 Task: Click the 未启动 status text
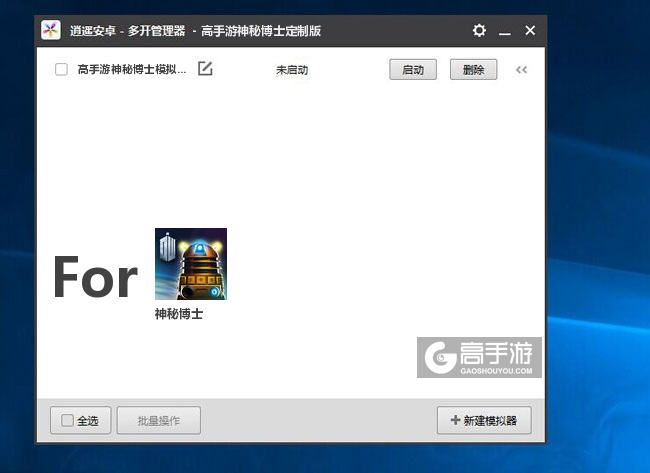click(x=293, y=70)
